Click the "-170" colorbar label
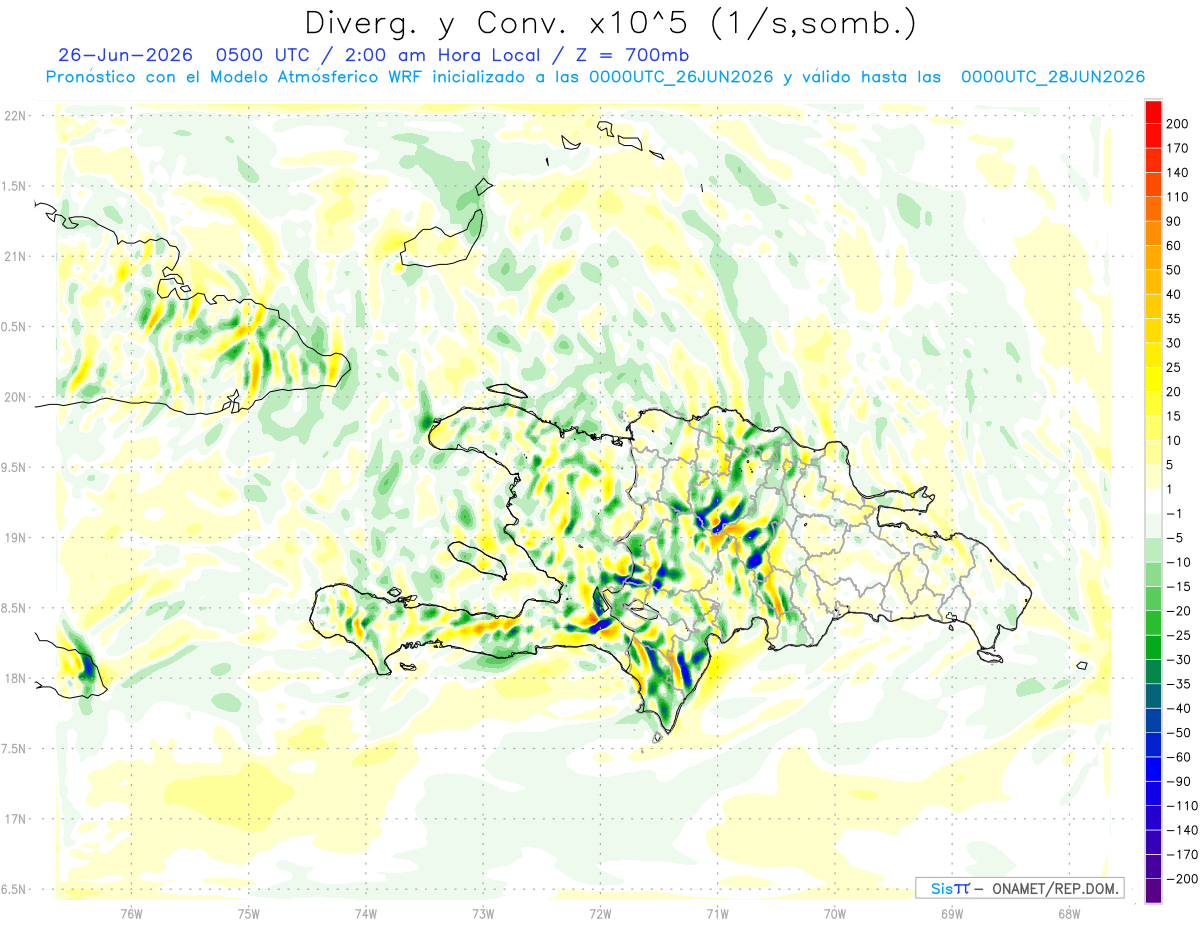Image resolution: width=1200 pixels, height=927 pixels. coord(1180,855)
